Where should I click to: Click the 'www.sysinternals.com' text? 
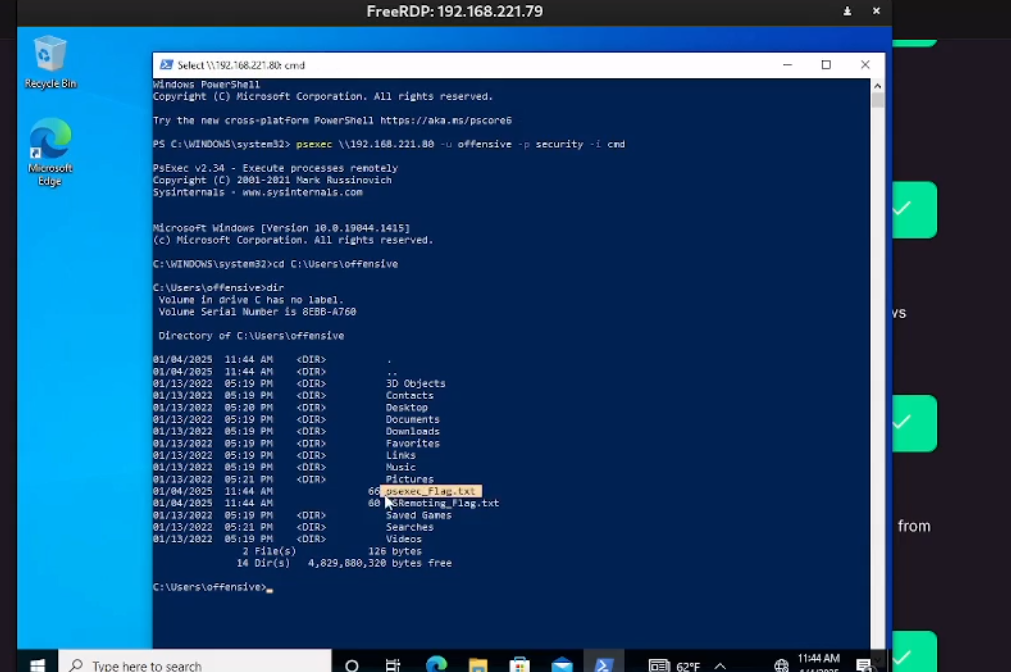(302, 192)
